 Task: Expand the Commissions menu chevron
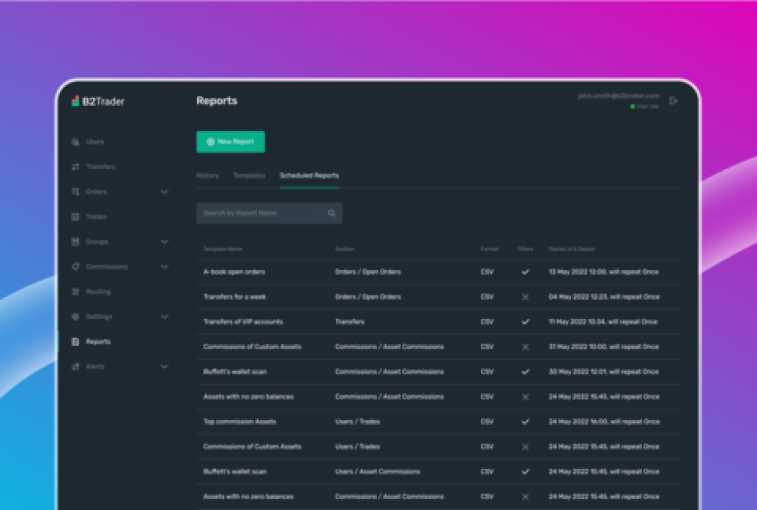pyautogui.click(x=165, y=267)
